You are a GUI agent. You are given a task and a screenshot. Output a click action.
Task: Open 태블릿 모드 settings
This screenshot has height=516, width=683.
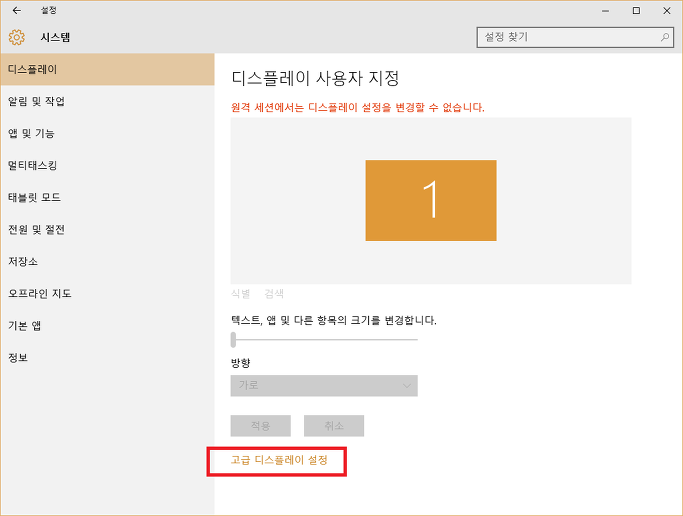point(108,197)
